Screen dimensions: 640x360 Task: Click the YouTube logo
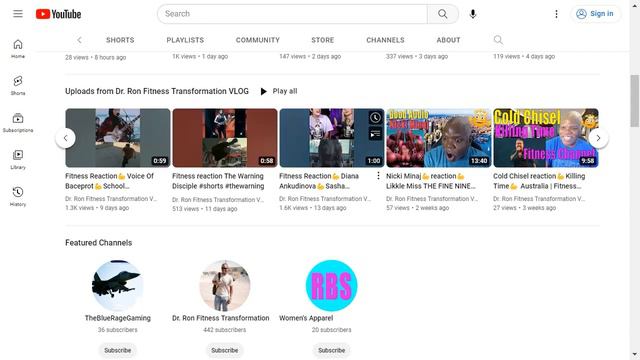pos(58,14)
